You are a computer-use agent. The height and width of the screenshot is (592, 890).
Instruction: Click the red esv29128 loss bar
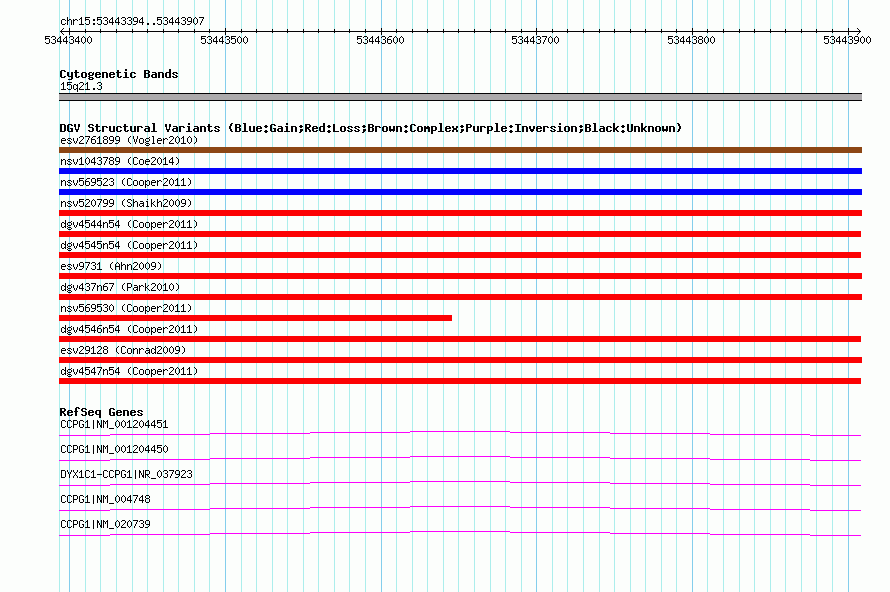tap(460, 360)
